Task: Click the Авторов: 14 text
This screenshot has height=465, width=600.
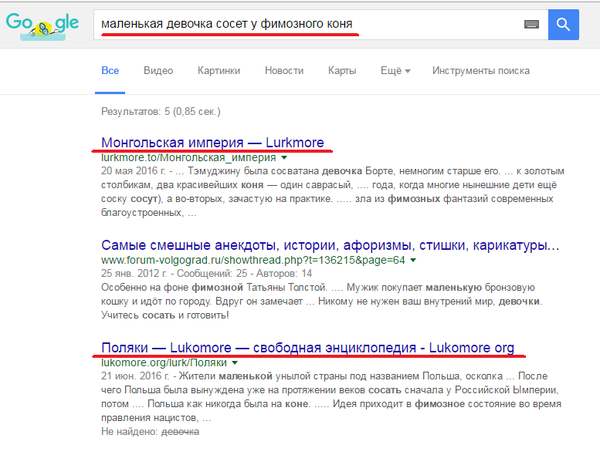Action: click(284, 274)
